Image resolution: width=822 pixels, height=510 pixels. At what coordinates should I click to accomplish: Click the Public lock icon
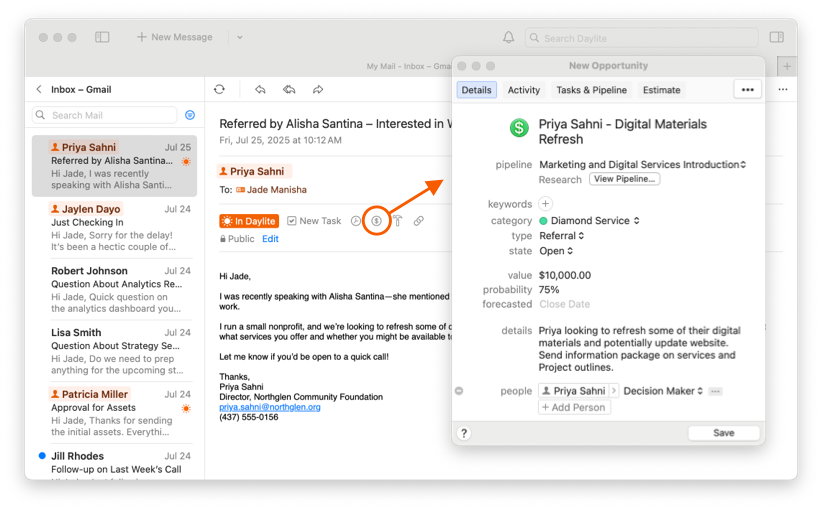223,239
